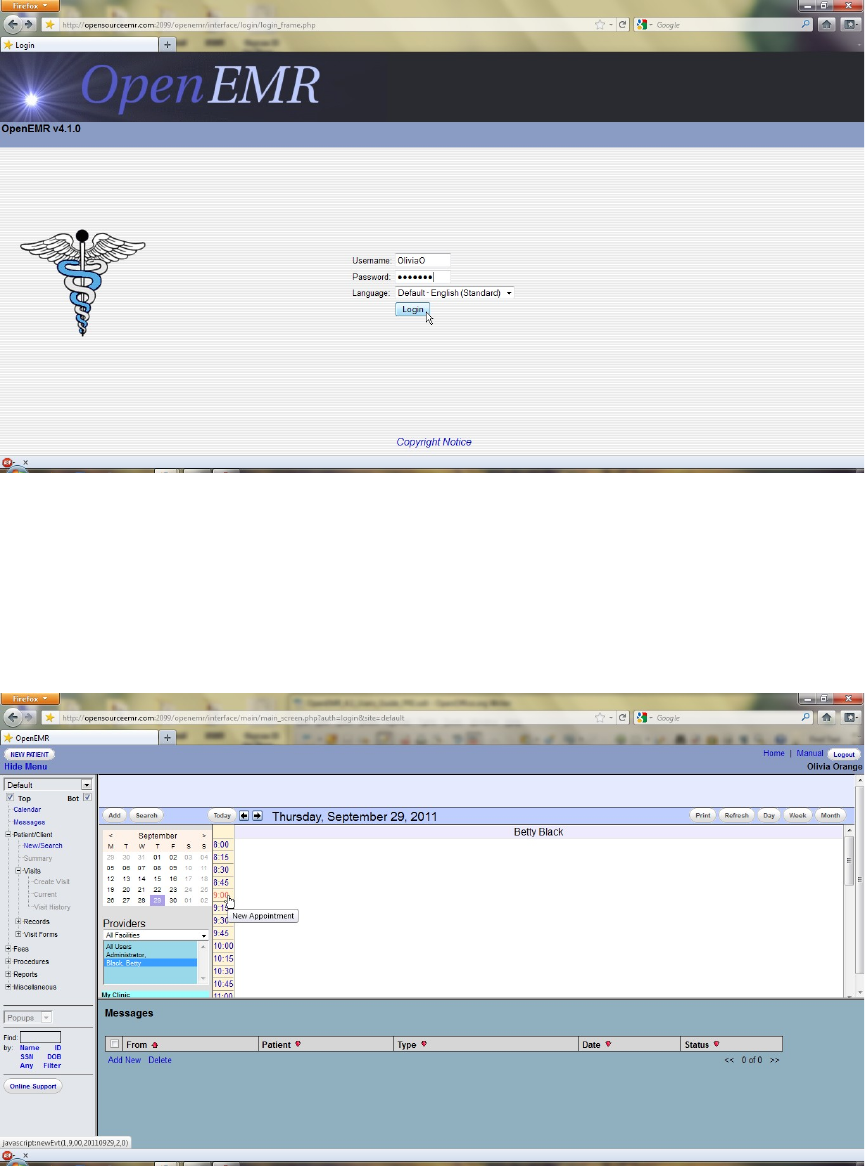The image size is (865, 1166).
Task: Select the OpenEMR browser tab
Action: coord(79,738)
